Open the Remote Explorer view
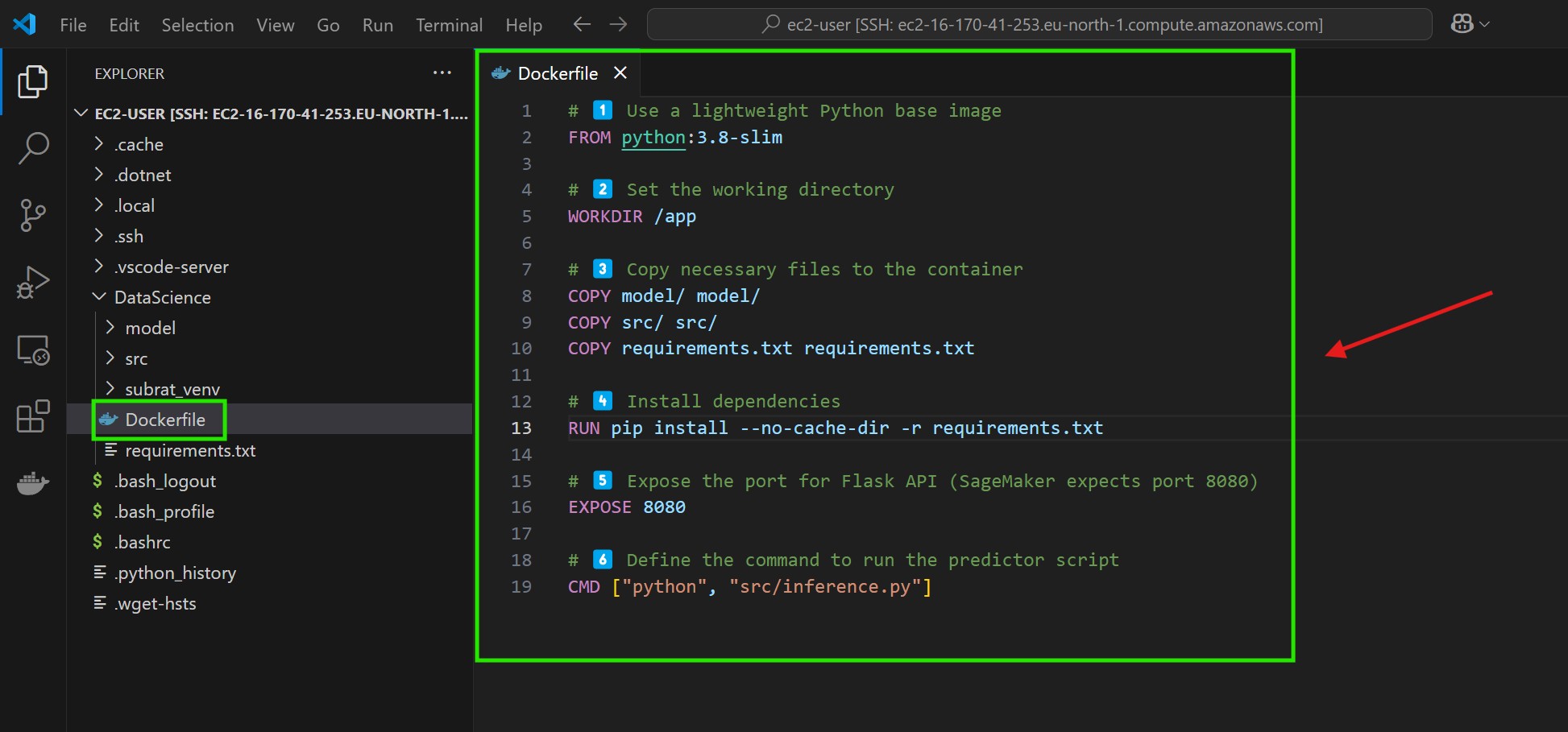 33,350
